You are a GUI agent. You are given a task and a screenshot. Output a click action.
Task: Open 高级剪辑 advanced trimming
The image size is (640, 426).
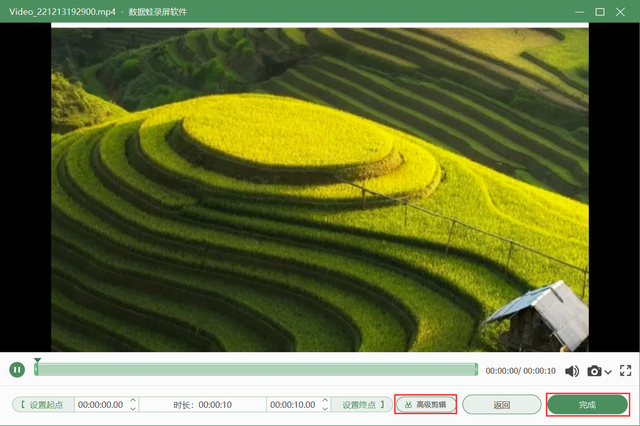(x=425, y=405)
